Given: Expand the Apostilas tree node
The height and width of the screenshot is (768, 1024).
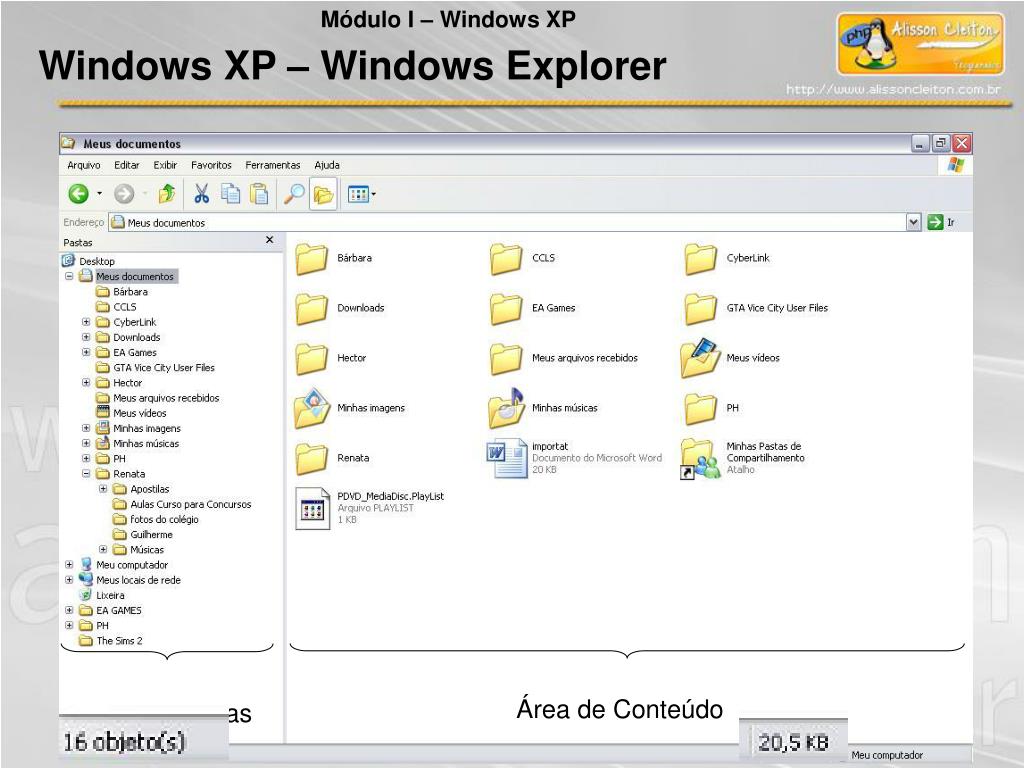Looking at the screenshot, I should pos(103,488).
